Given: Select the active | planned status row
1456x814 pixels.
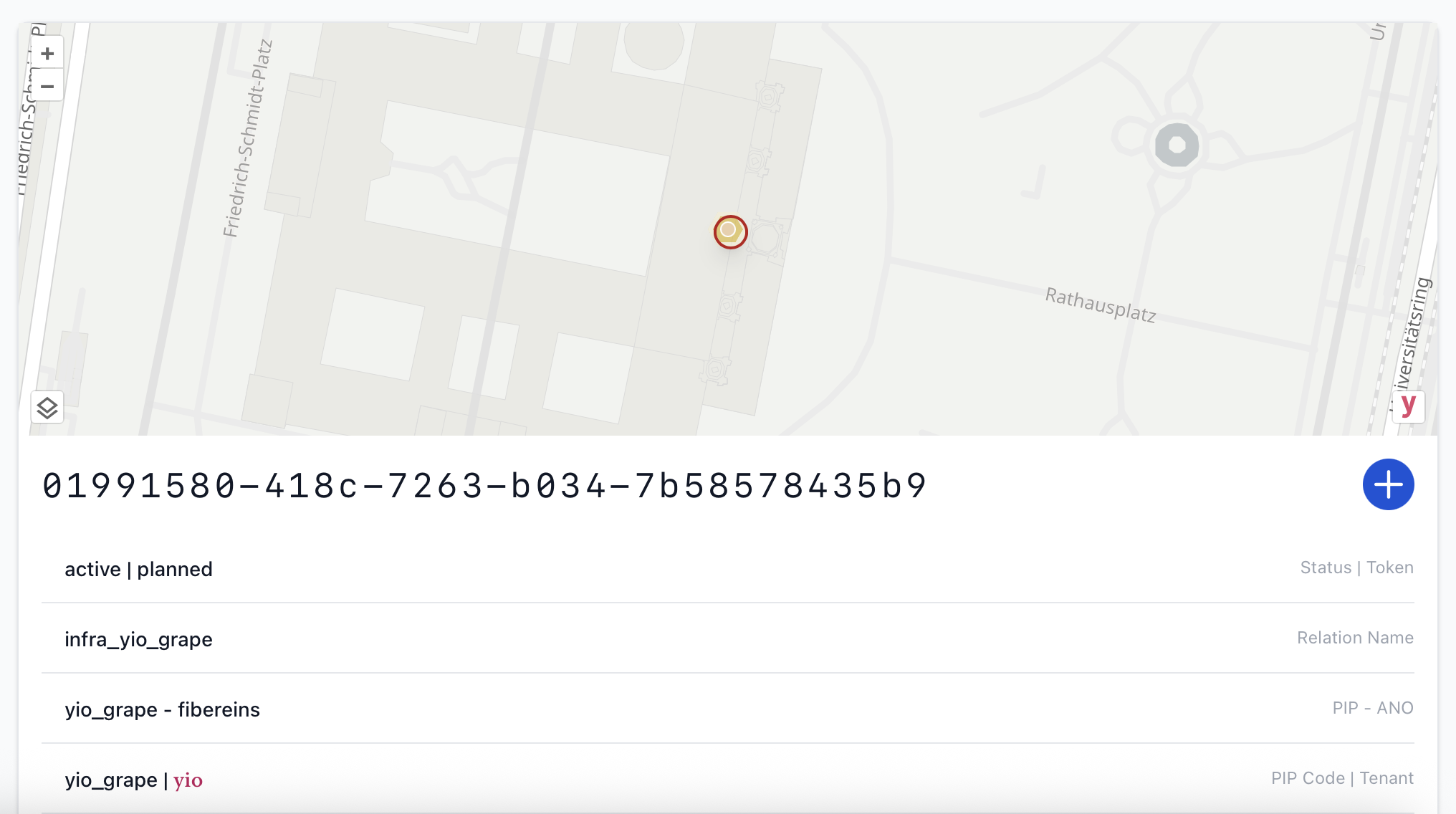Looking at the screenshot, I should [x=138, y=569].
